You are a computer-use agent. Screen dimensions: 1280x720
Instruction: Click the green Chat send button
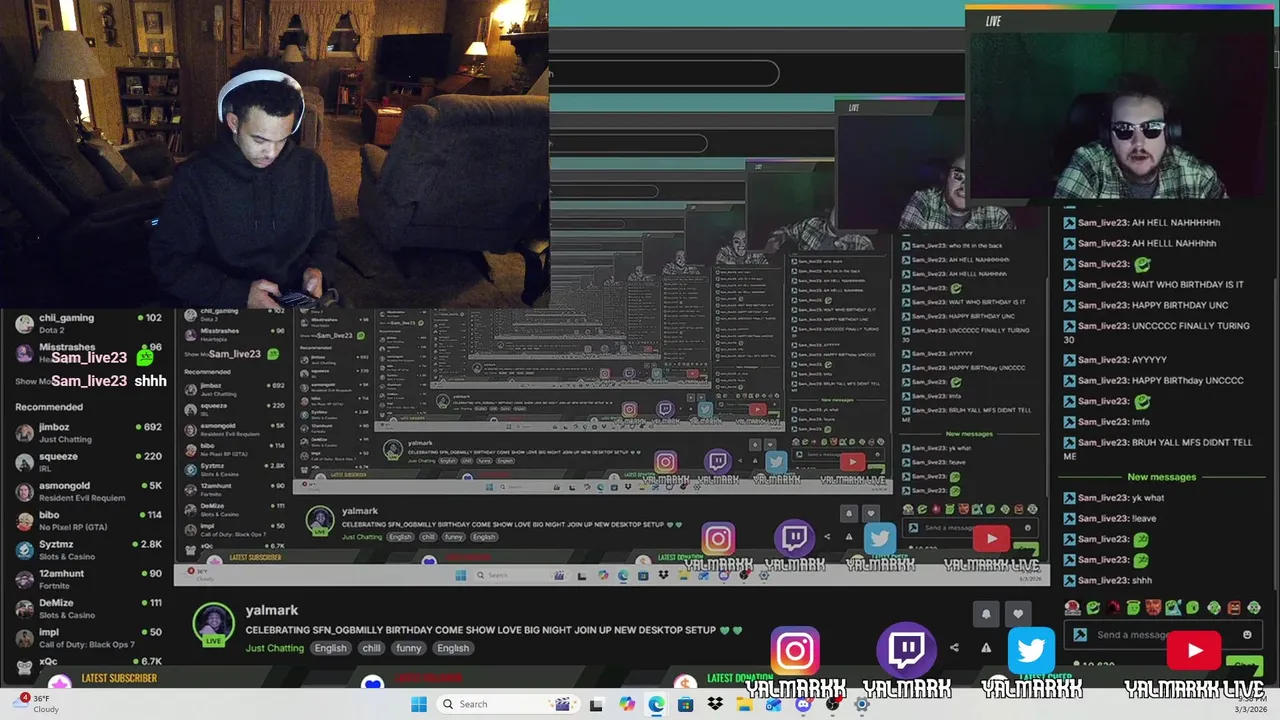[x=1243, y=664]
